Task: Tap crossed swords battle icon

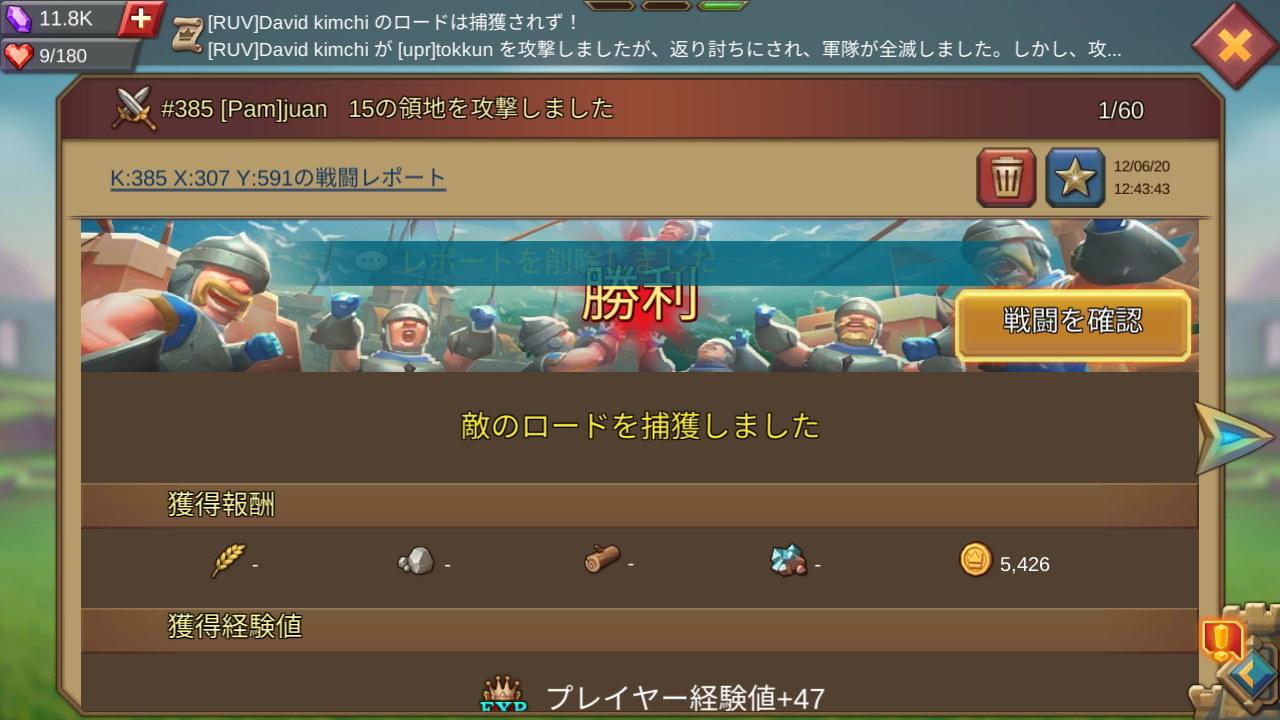Action: pos(132,108)
